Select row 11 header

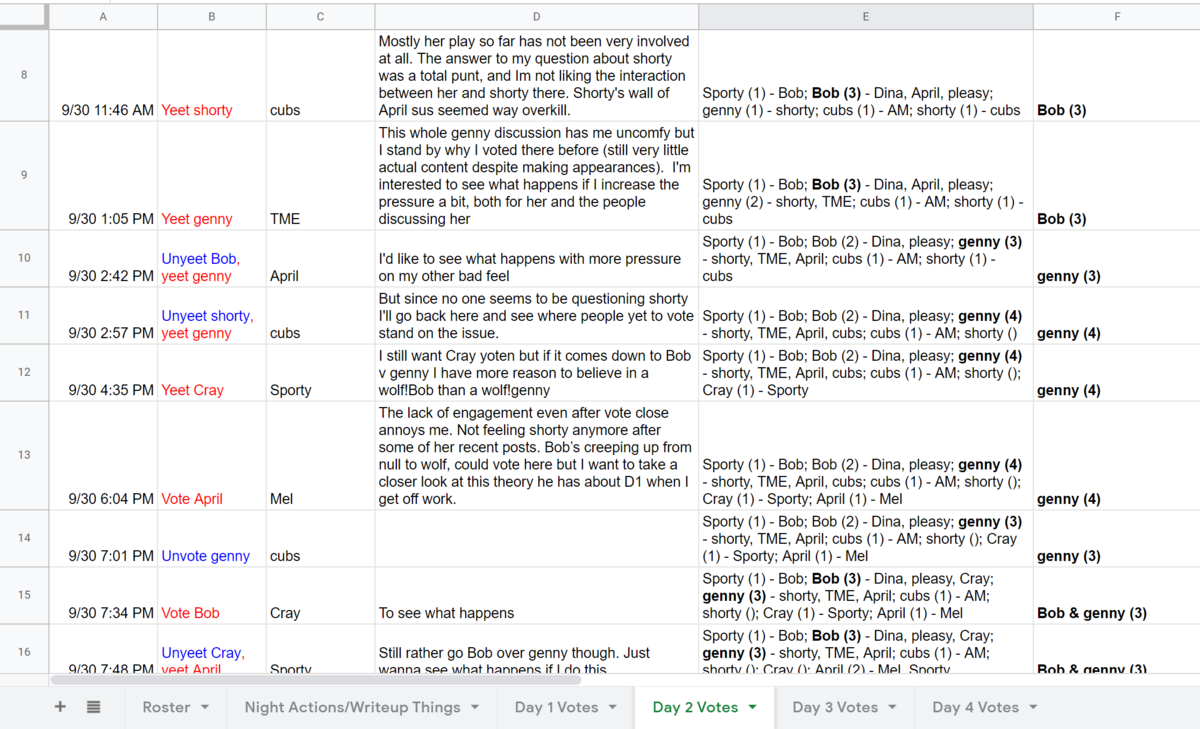pos(24,316)
